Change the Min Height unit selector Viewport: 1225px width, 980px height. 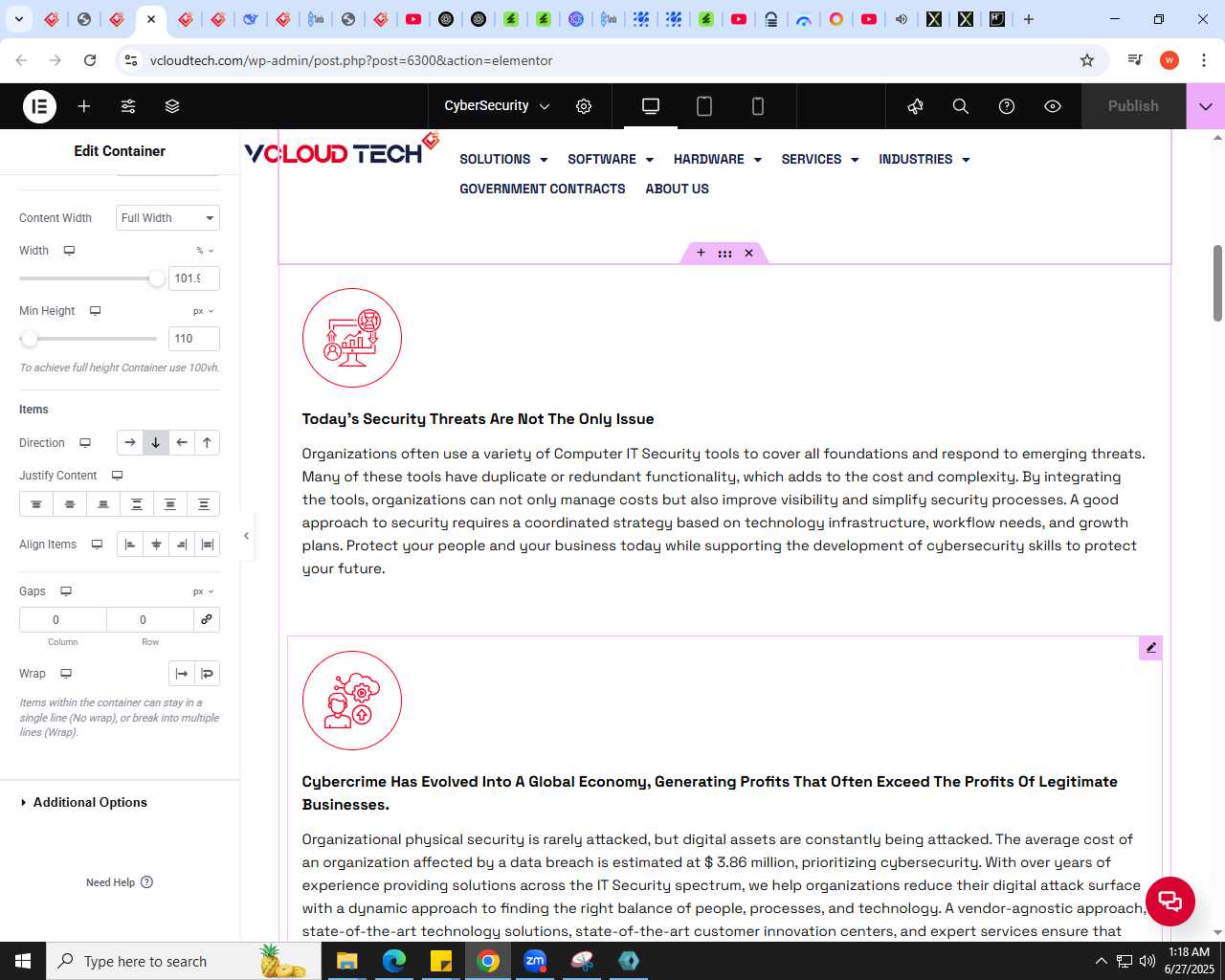tap(203, 311)
